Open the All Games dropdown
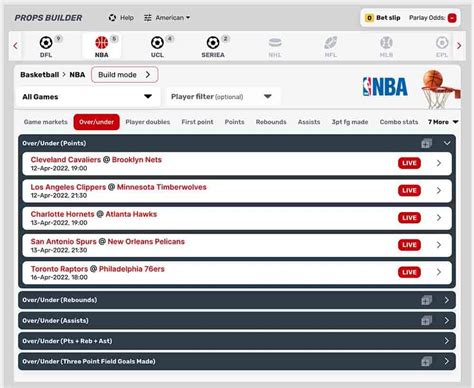 tap(88, 97)
